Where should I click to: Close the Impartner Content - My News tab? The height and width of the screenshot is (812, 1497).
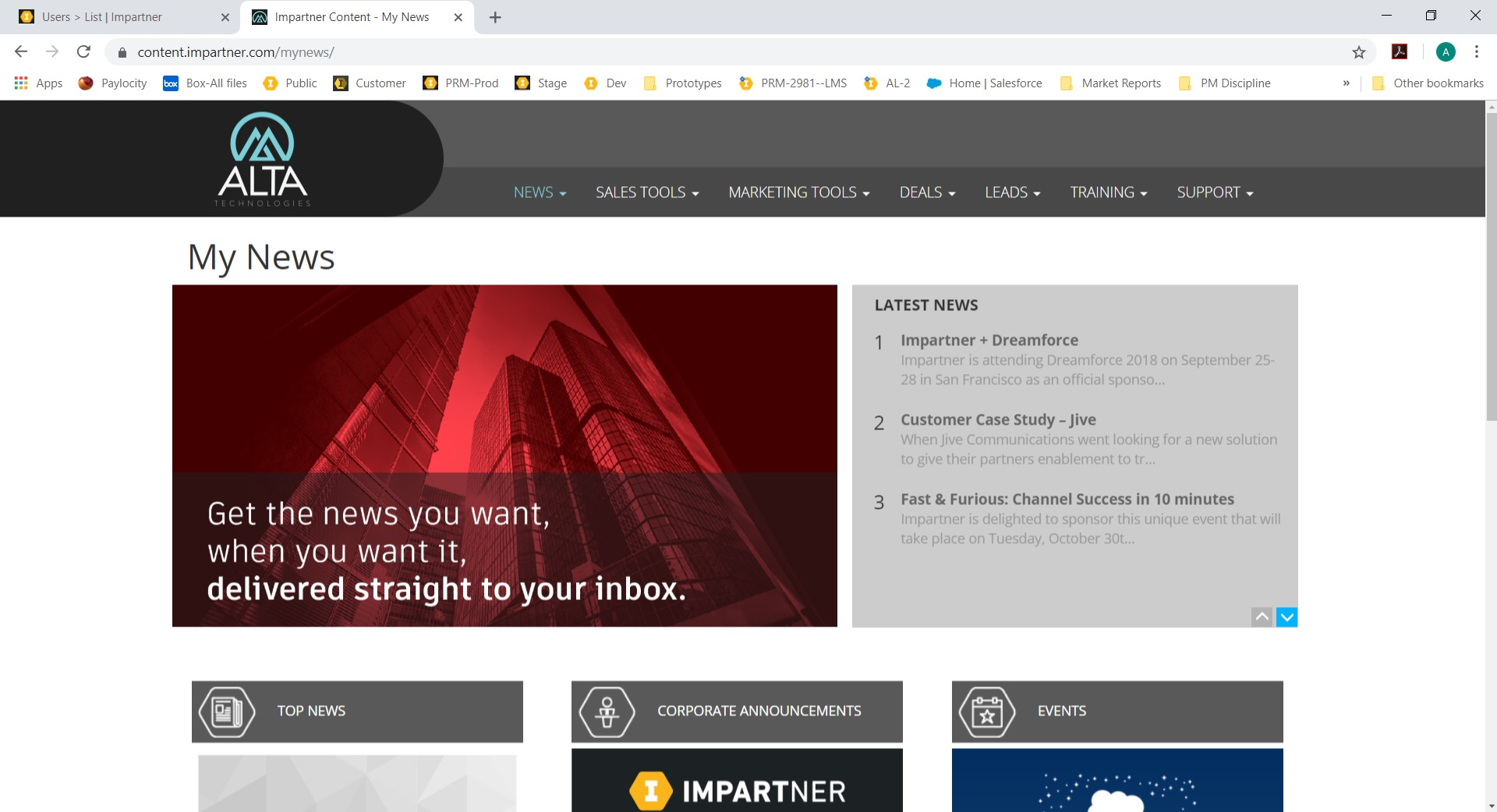pyautogui.click(x=458, y=17)
